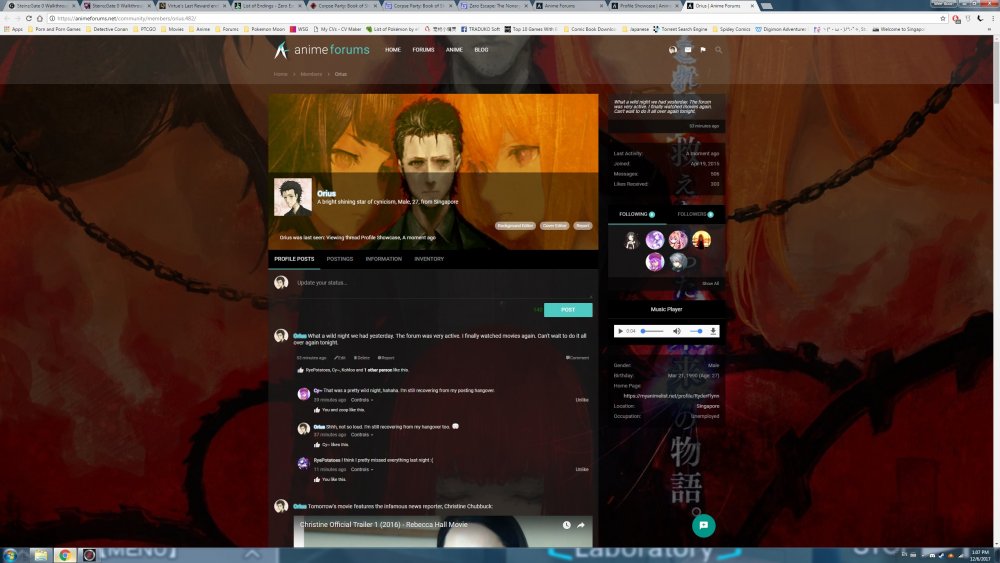Open the orange-haired avatar in following list
Image resolution: width=1000 pixels, height=563 pixels.
[701, 240]
